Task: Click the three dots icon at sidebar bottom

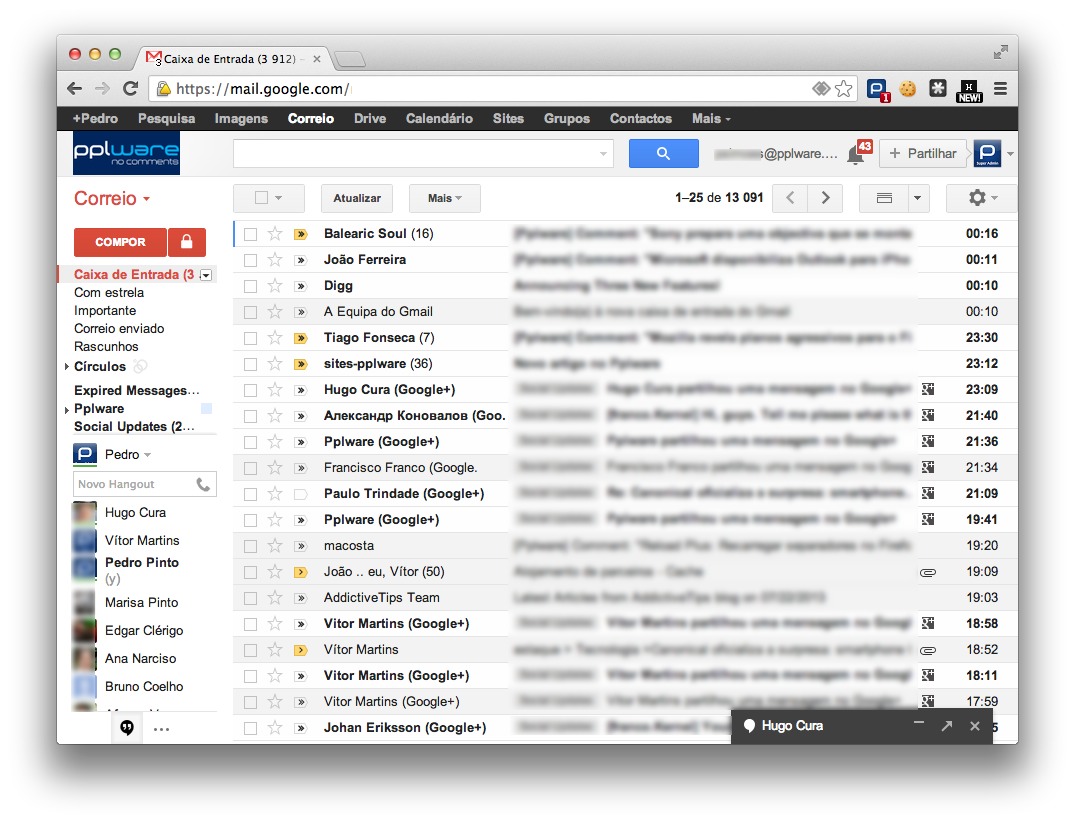Action: click(x=162, y=729)
